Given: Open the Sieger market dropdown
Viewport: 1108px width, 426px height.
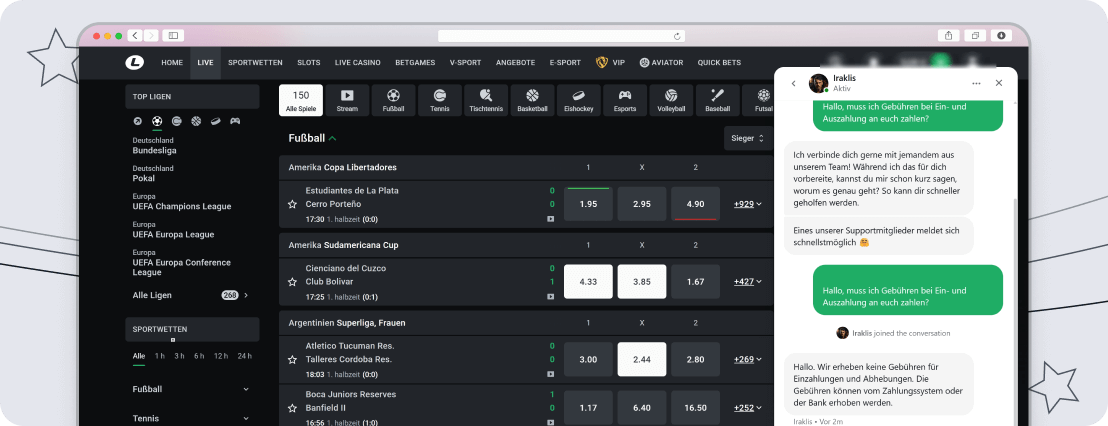Looking at the screenshot, I should click(748, 138).
